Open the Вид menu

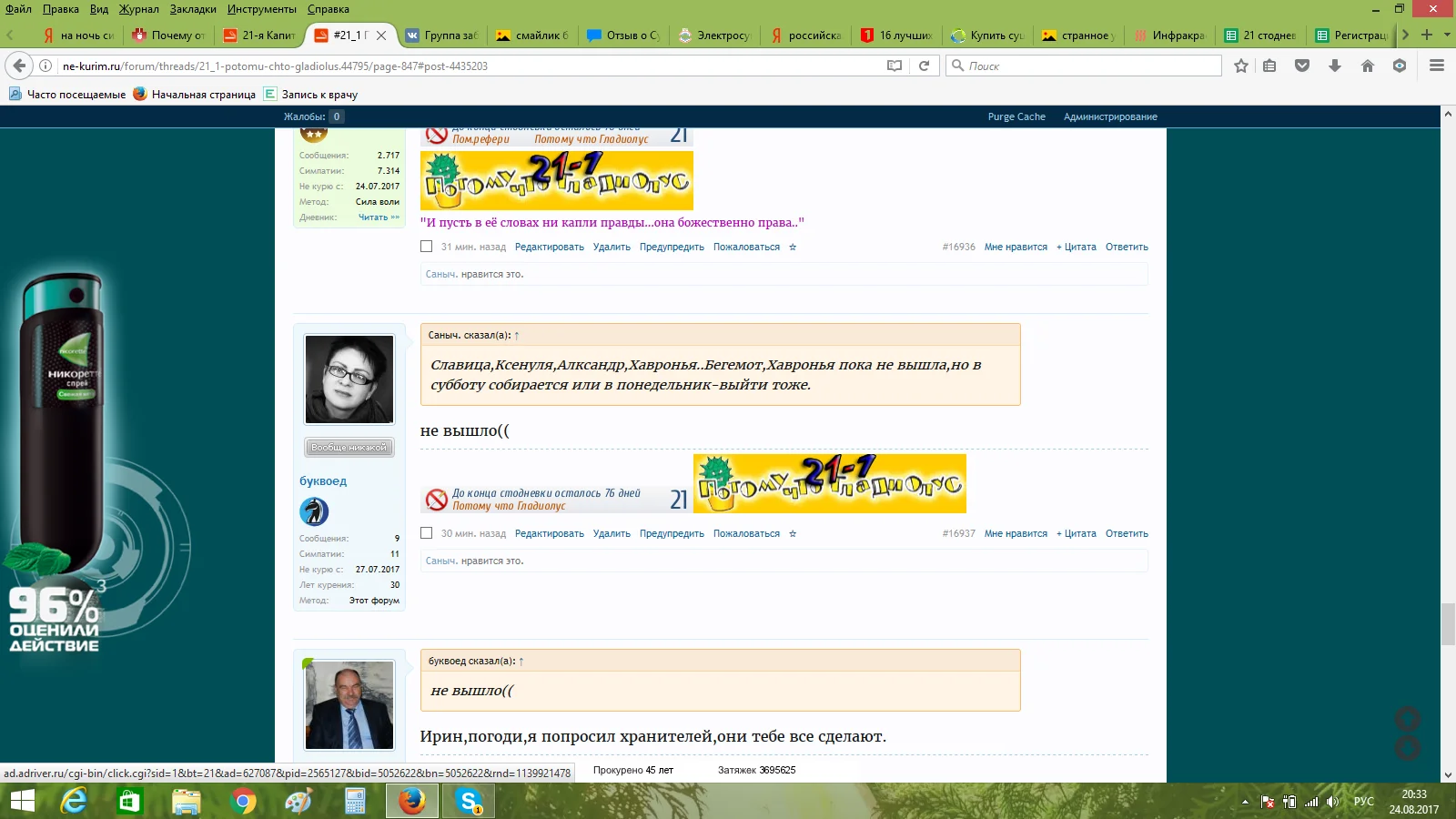(x=99, y=9)
